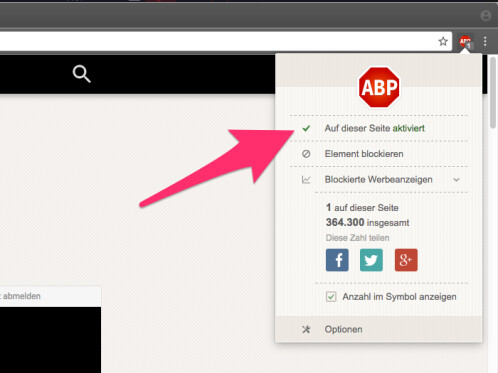Click the statistics chart icon
Viewport: 498px width, 373px height.
click(x=306, y=180)
